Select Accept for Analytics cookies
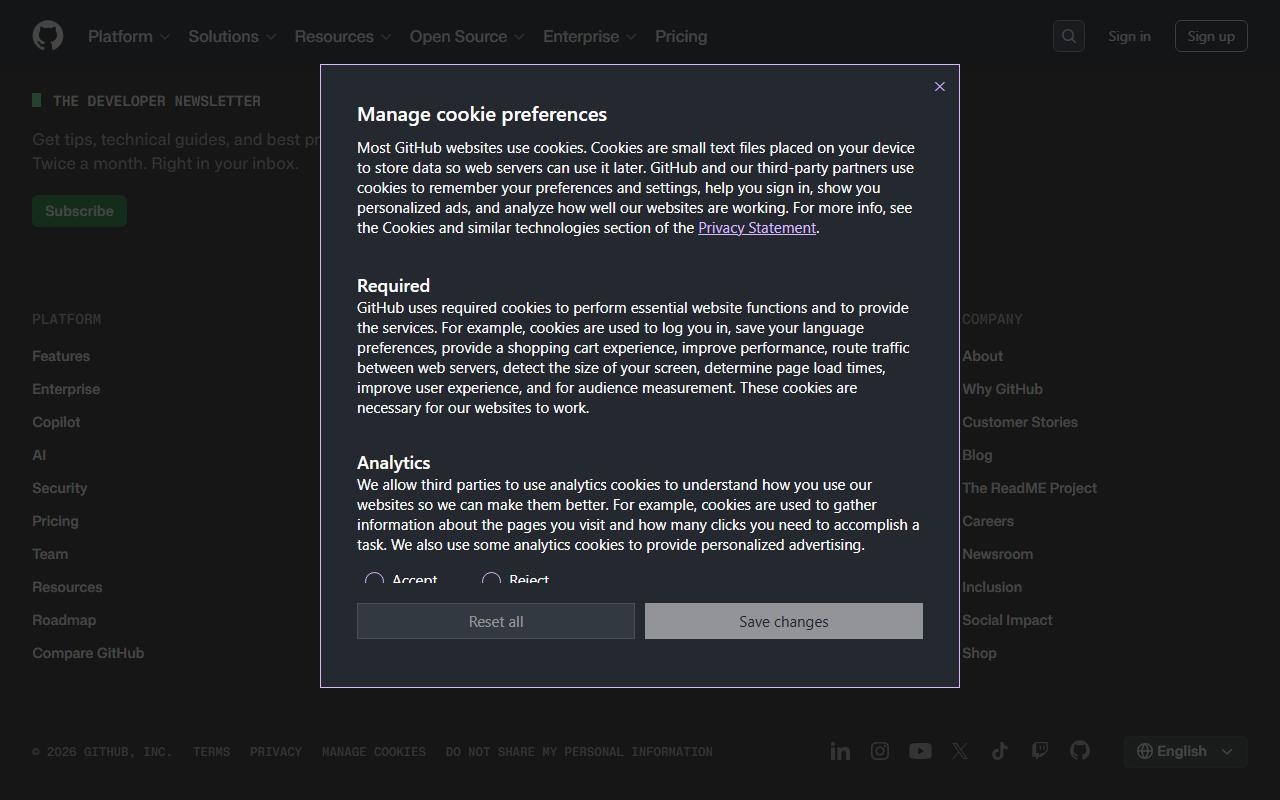 coord(374,580)
